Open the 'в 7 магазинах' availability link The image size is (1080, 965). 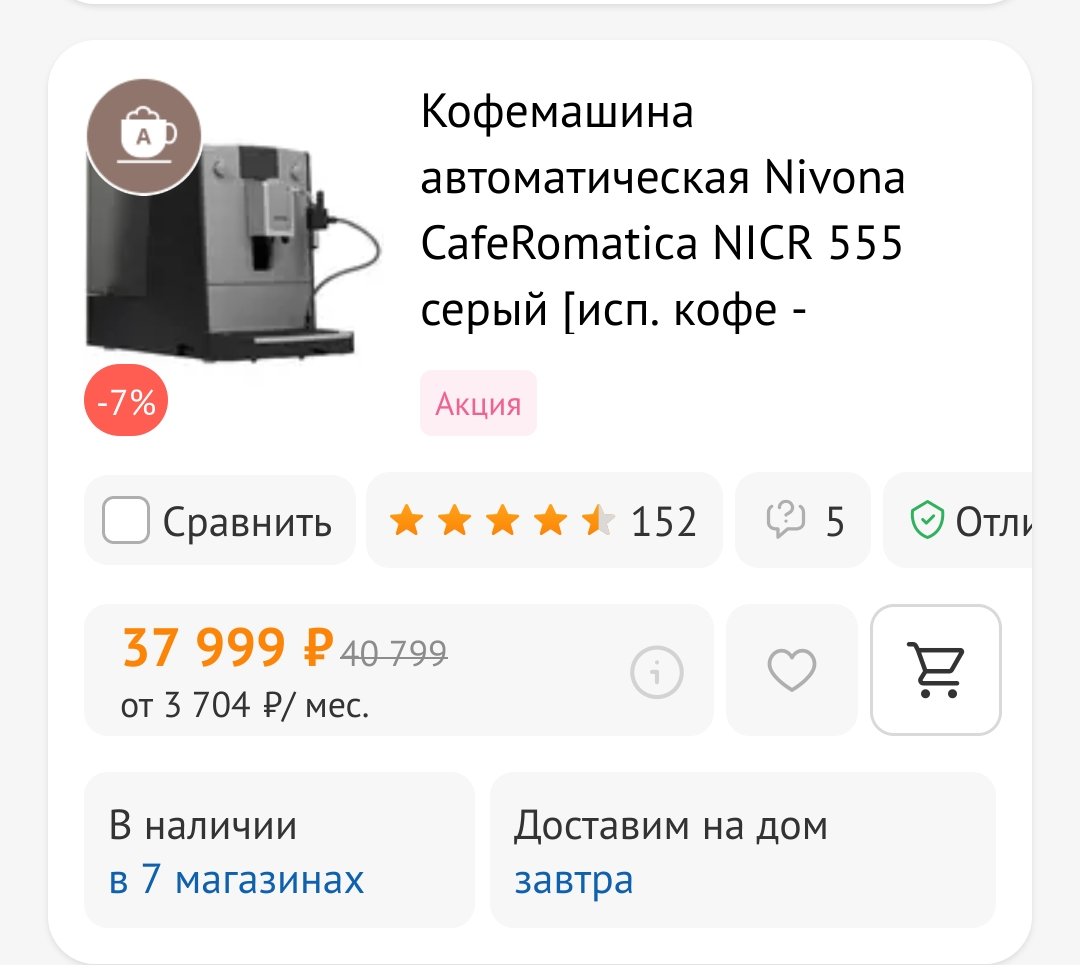click(x=236, y=879)
